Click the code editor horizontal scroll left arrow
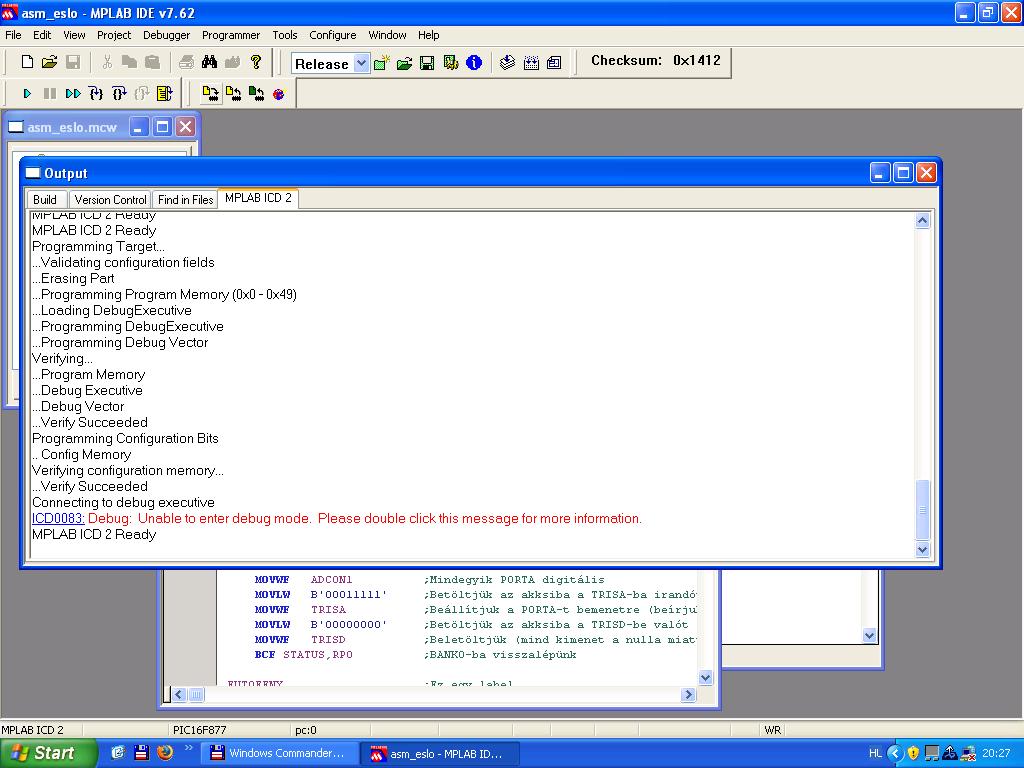 click(x=178, y=695)
